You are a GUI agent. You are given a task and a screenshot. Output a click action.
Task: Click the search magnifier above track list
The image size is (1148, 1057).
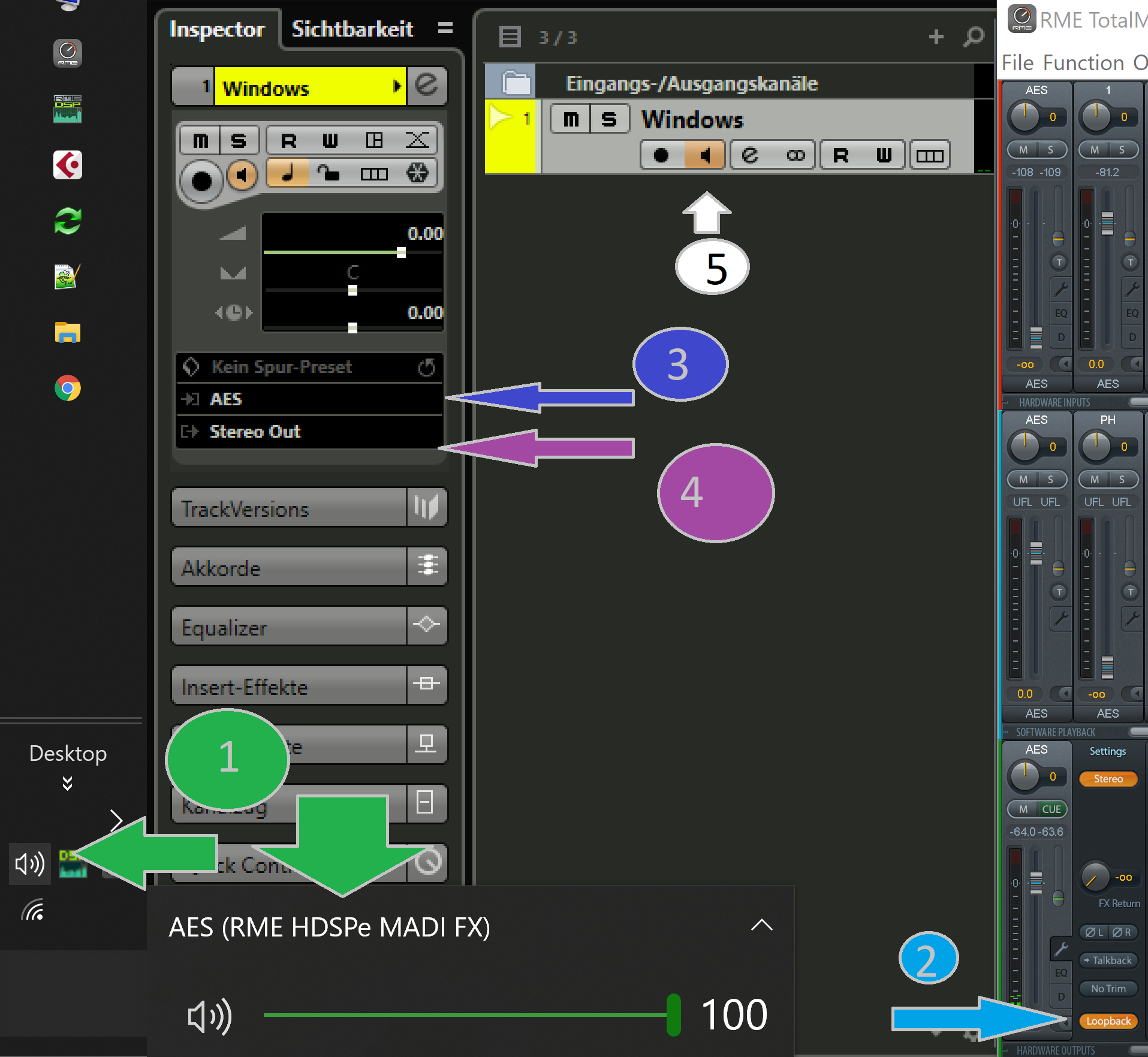point(974,37)
